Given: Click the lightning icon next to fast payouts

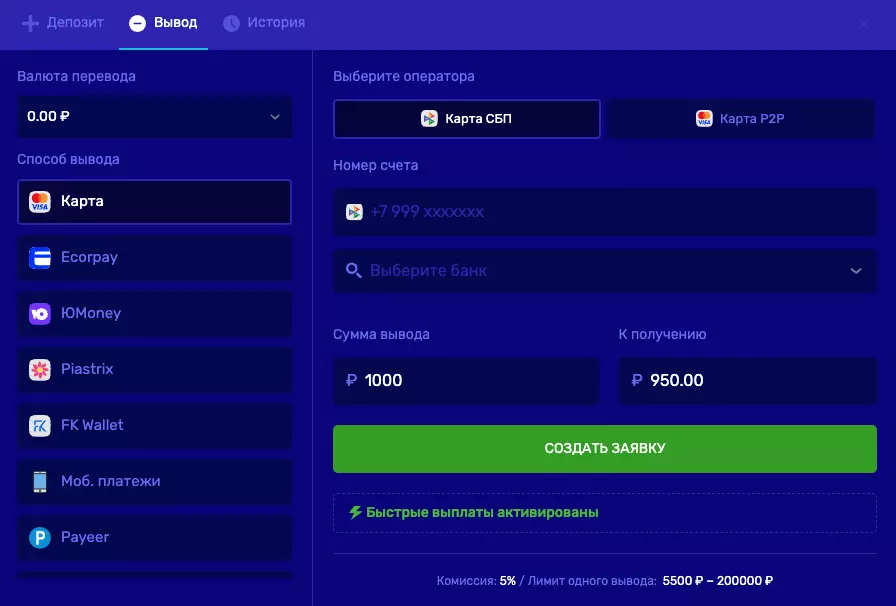Looking at the screenshot, I should (x=355, y=513).
